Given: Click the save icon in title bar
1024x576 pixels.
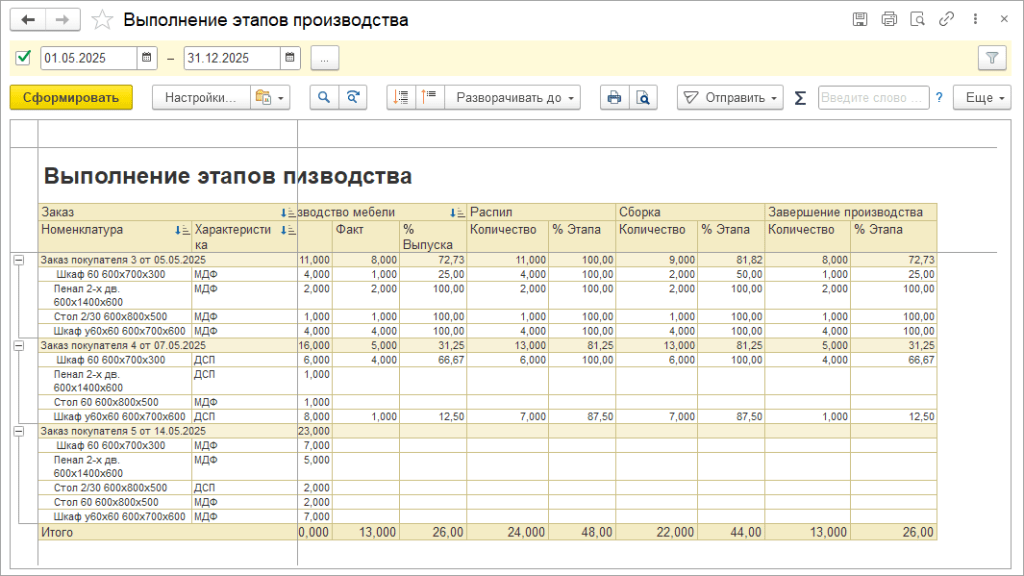Looking at the screenshot, I should [x=860, y=20].
